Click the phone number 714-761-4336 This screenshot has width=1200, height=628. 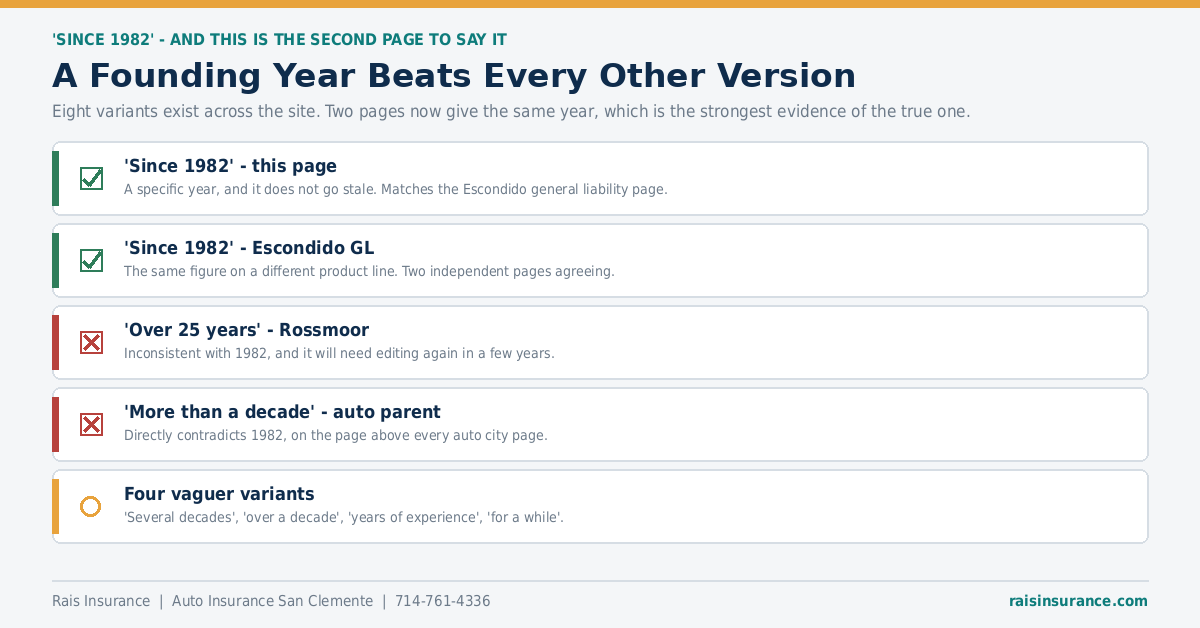click(443, 601)
